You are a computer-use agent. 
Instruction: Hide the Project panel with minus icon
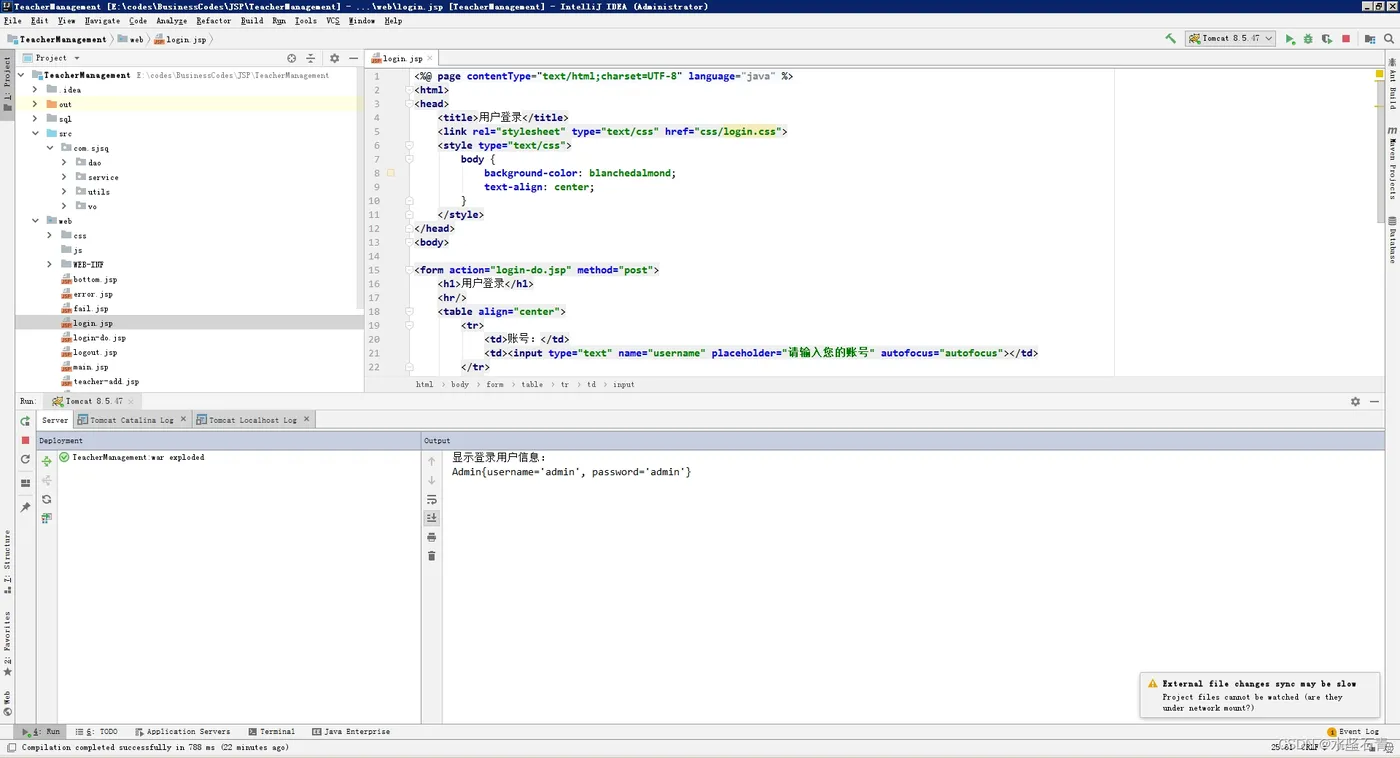[x=353, y=58]
